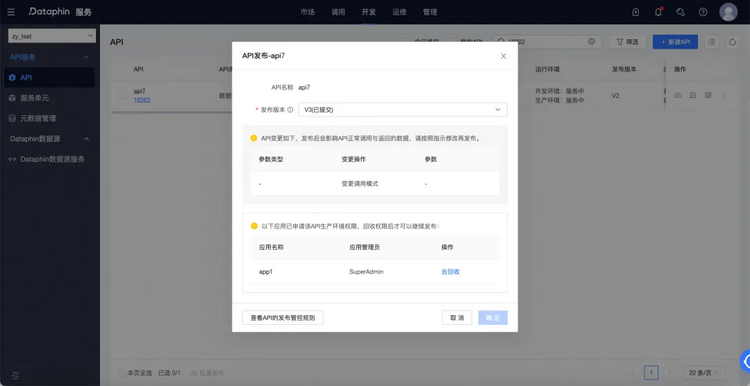The image size is (750, 386).
Task: Switch to the 运维 top tab
Action: pos(399,12)
